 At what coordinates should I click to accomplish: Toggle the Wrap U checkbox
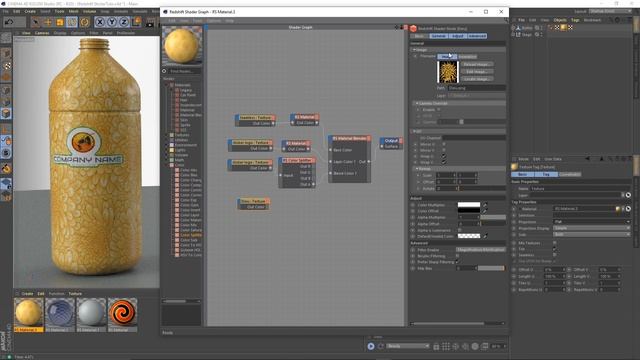(444, 156)
